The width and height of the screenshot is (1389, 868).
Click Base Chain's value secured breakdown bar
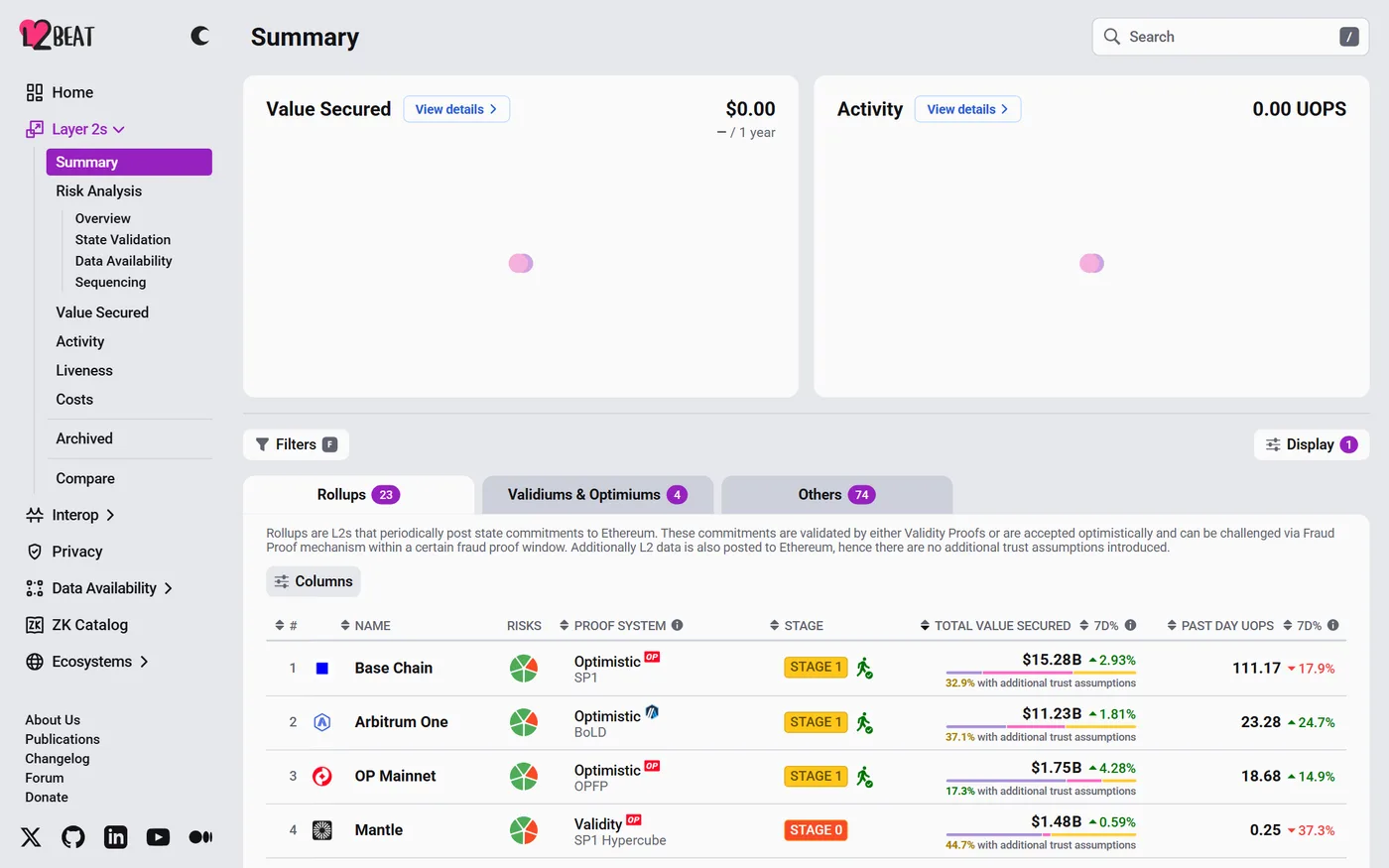[1041, 673]
